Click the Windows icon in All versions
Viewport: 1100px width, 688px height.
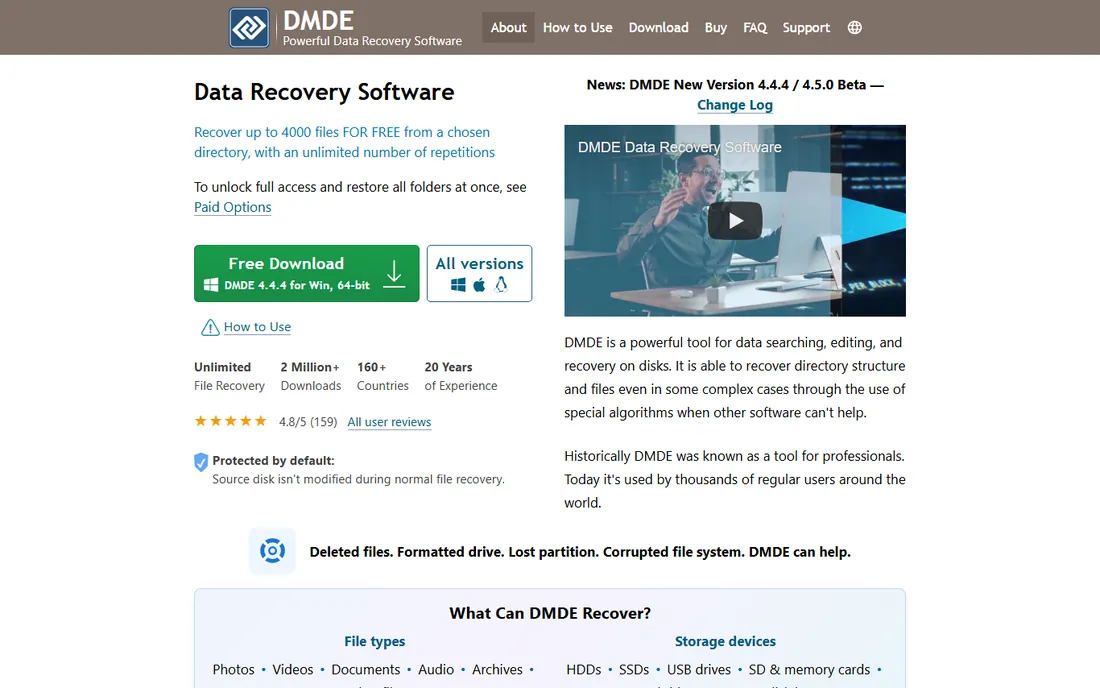[458, 285]
